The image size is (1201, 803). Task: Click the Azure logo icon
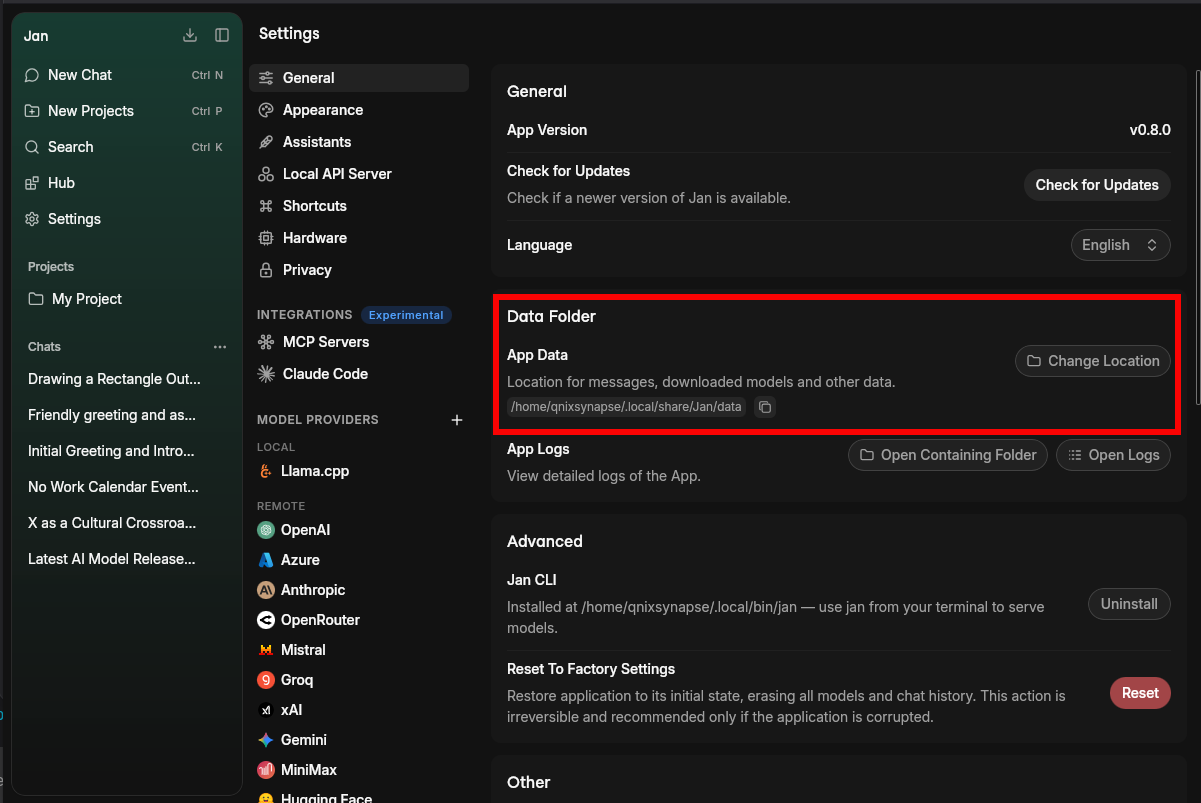[265, 560]
